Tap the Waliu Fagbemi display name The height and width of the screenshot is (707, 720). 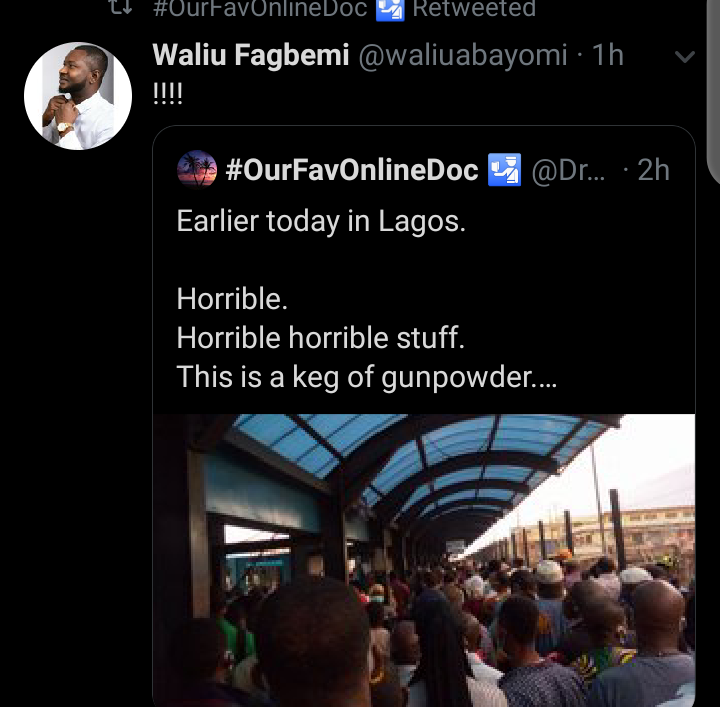[250, 55]
